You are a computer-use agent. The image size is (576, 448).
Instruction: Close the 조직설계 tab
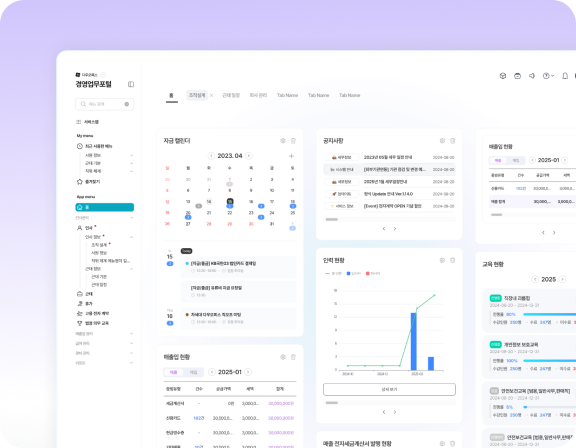click(211, 95)
